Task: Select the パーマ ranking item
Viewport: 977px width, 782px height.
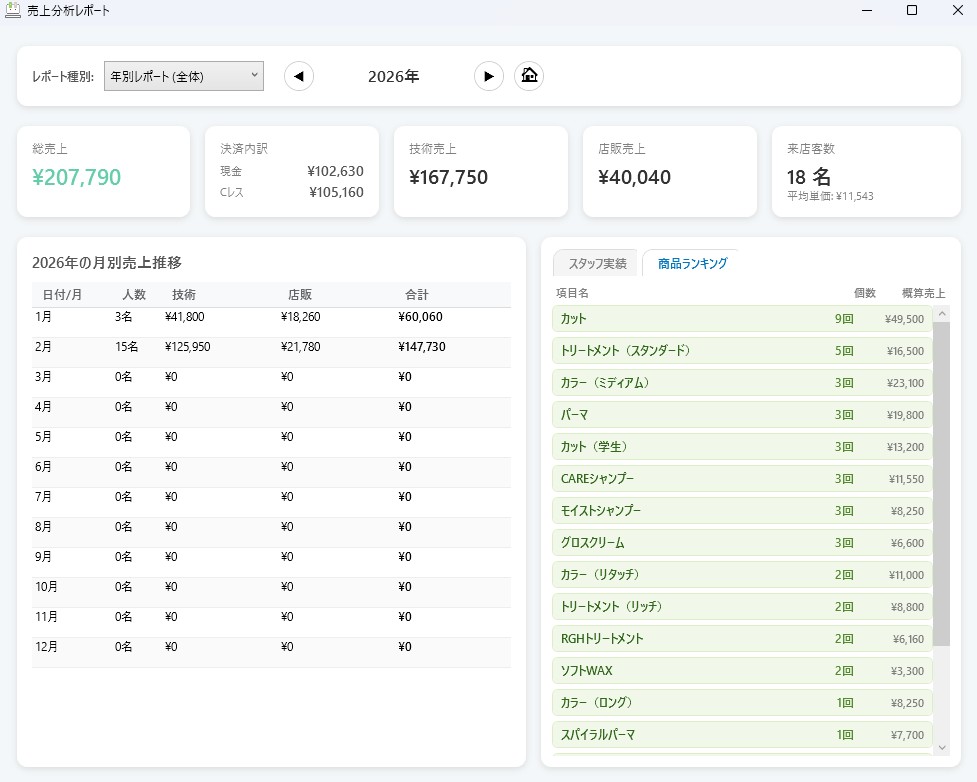Action: pos(741,415)
